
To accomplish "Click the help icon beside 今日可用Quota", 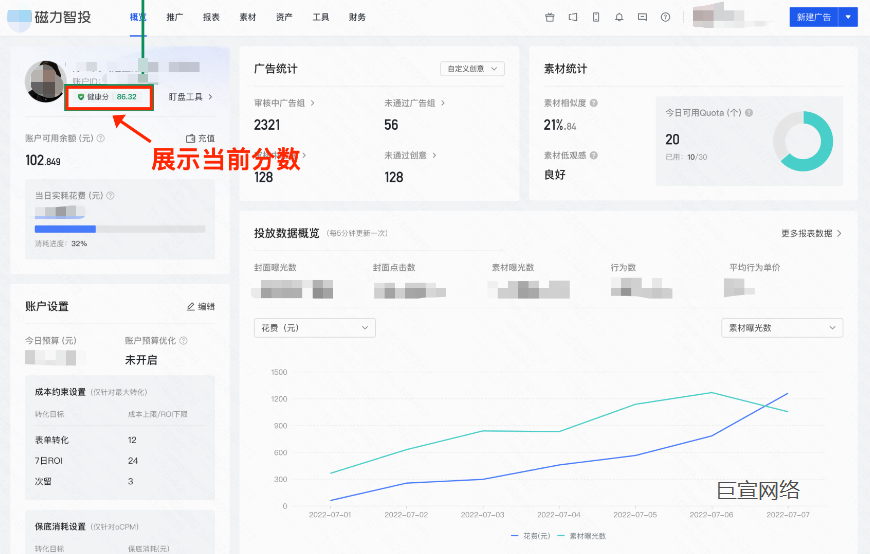I will coord(749,113).
